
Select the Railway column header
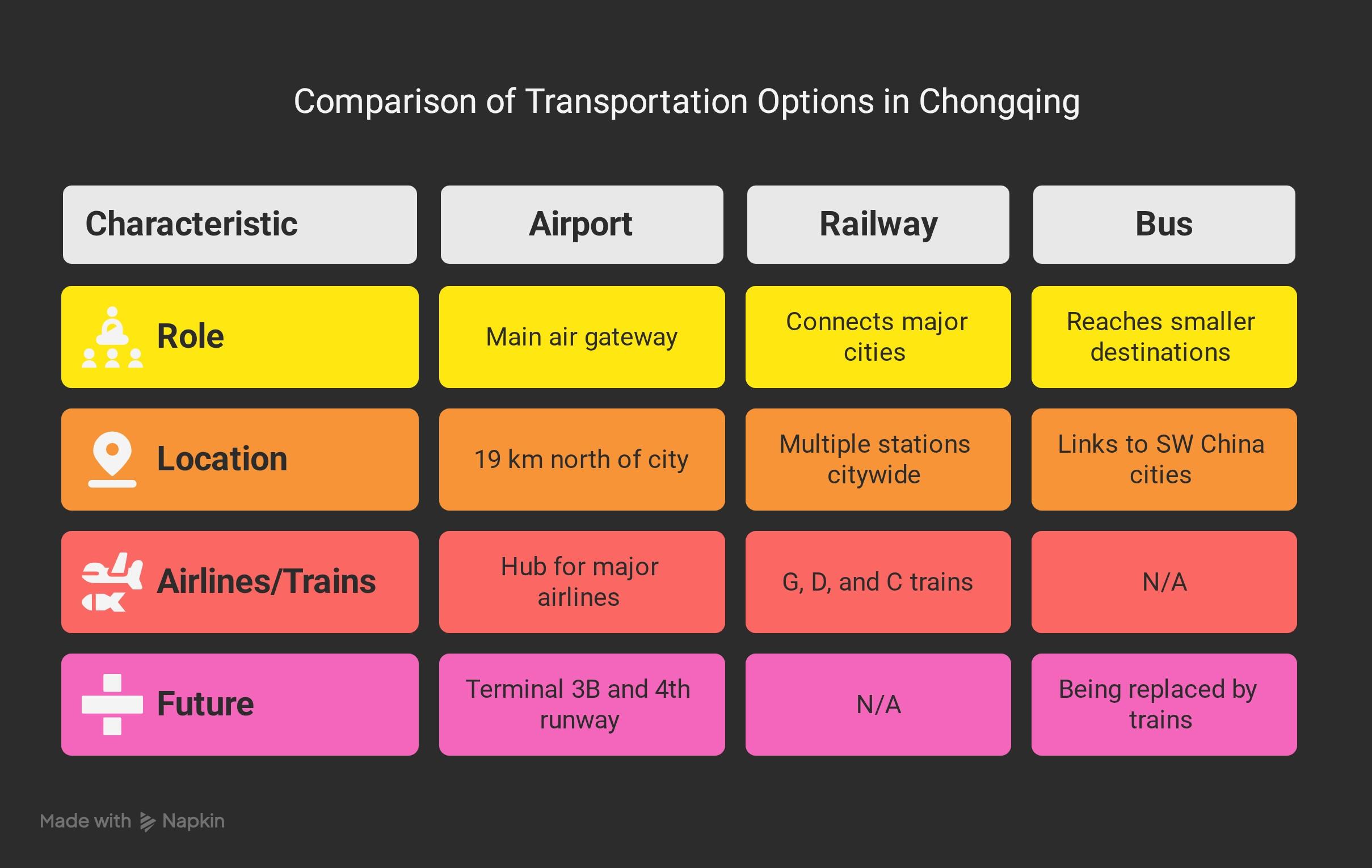click(x=878, y=225)
